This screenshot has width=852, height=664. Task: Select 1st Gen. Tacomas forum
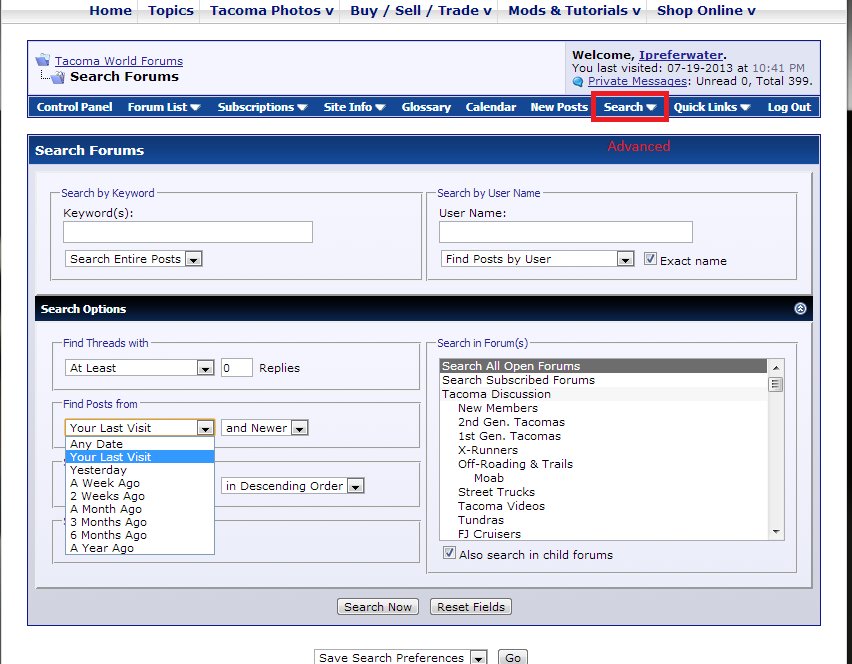point(603,436)
